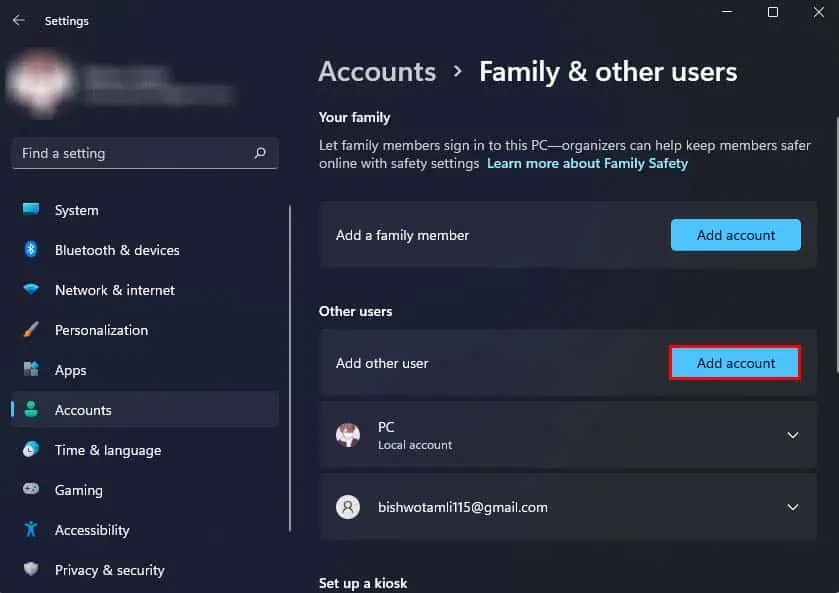
Task: Click the search magnifier icon
Action: 259,153
